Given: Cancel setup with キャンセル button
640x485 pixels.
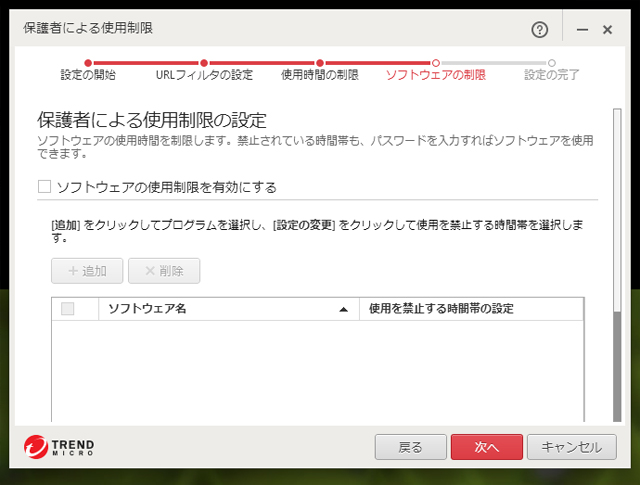Looking at the screenshot, I should (x=571, y=447).
